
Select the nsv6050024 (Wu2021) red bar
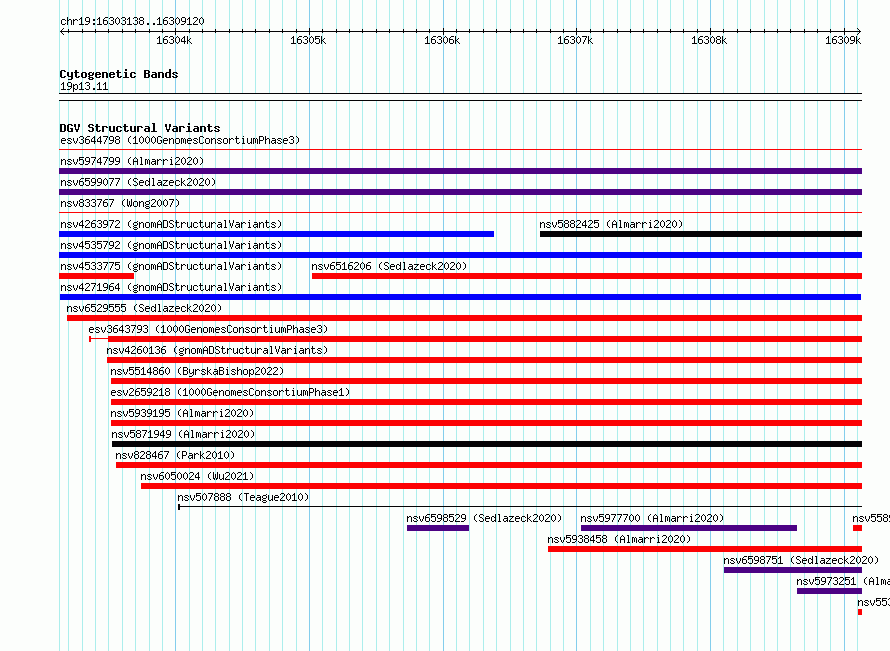501,486
